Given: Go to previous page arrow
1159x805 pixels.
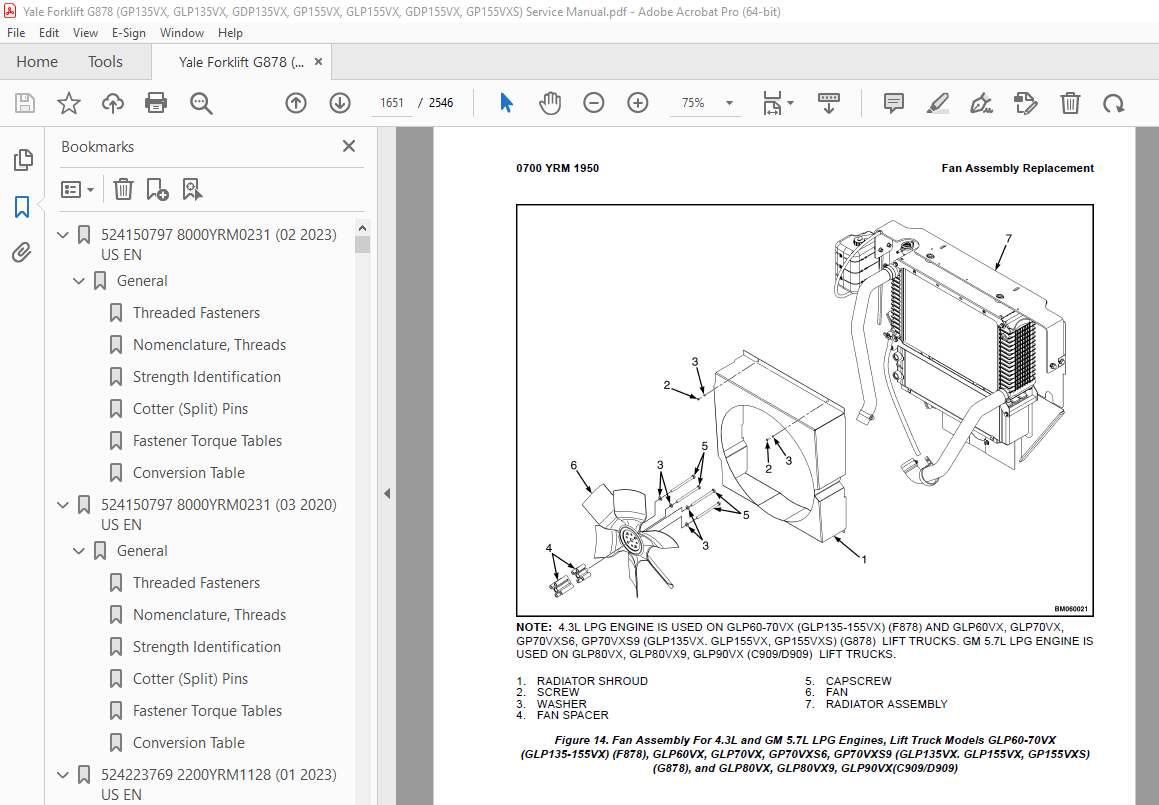Looking at the screenshot, I should click(x=296, y=103).
